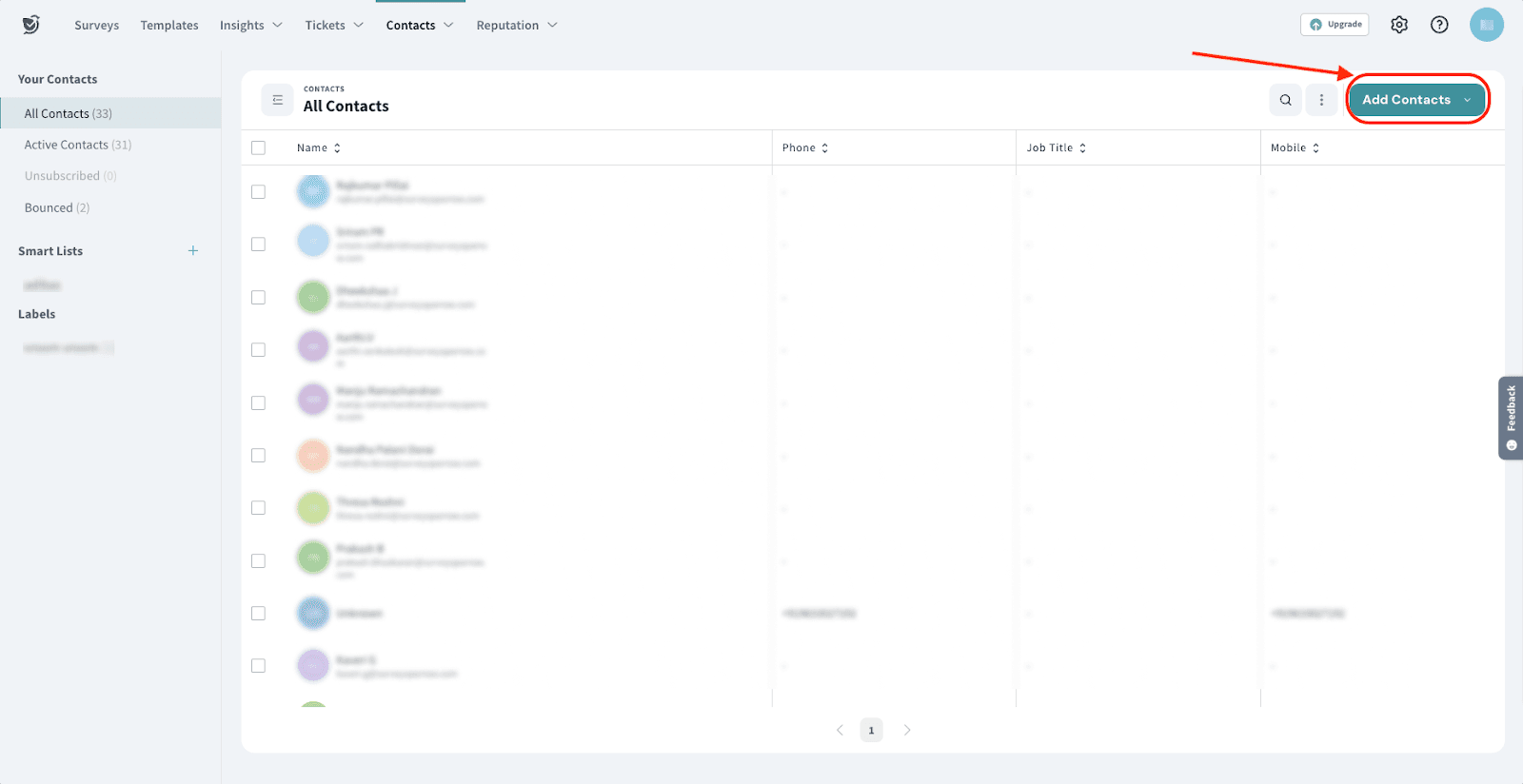Open the Feedback side tab
This screenshot has height=784, width=1523.
pos(1511,419)
